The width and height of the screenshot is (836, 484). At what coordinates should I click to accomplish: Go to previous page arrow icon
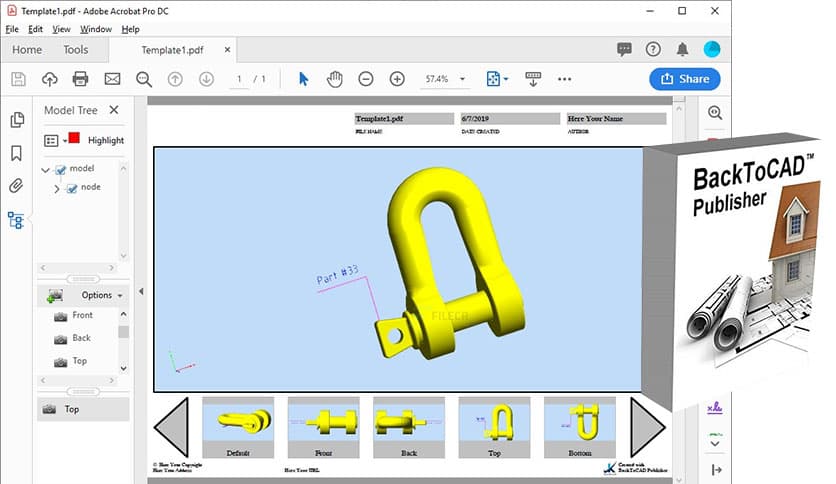pos(175,79)
